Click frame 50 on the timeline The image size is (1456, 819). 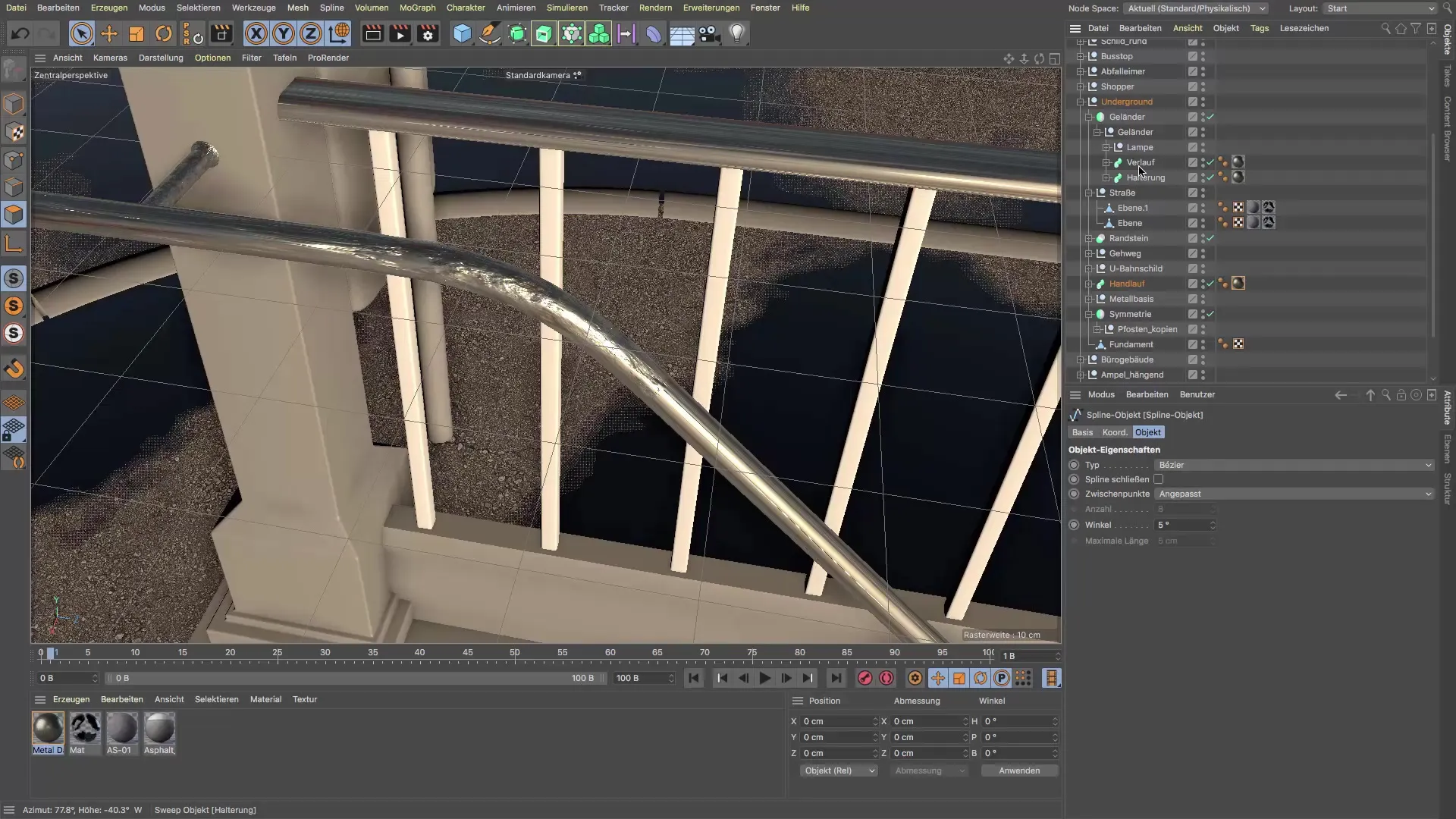515,653
